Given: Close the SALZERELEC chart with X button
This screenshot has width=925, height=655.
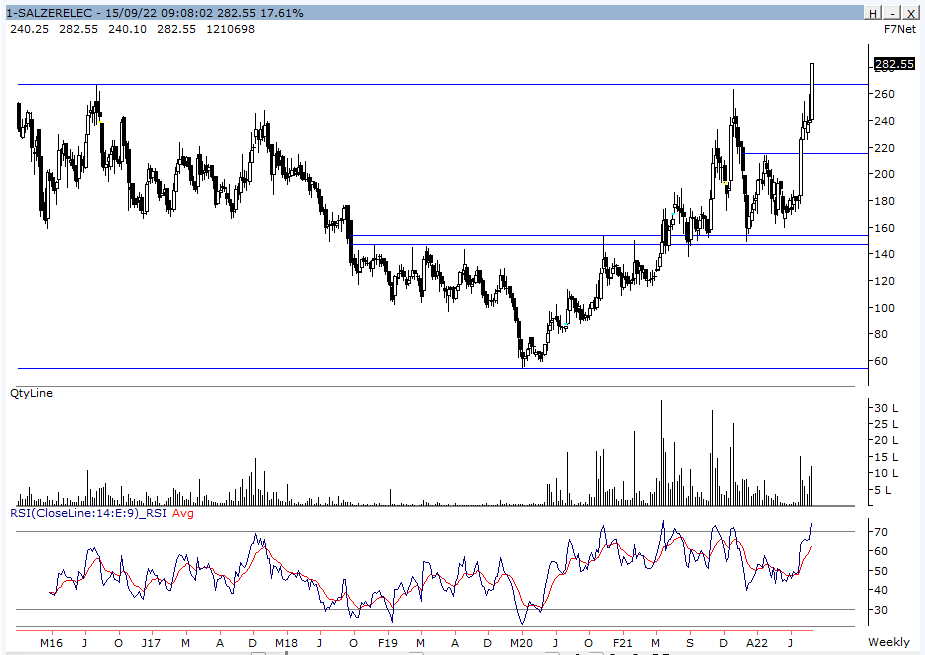Looking at the screenshot, I should 911,13.
